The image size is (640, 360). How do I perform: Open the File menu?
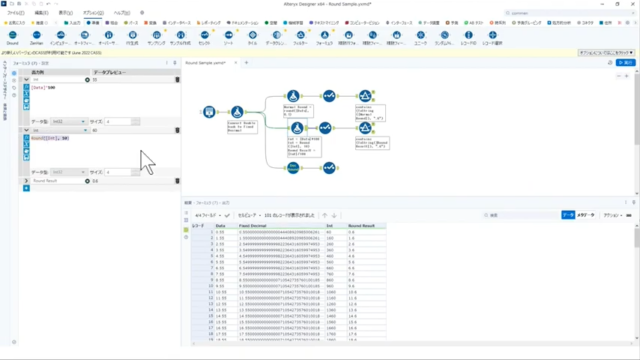16,13
